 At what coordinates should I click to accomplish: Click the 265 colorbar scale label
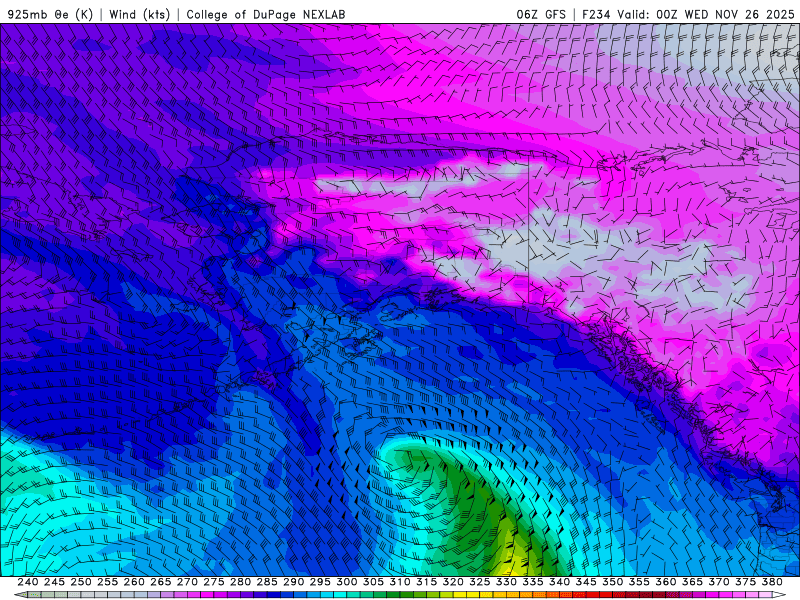tap(160, 582)
